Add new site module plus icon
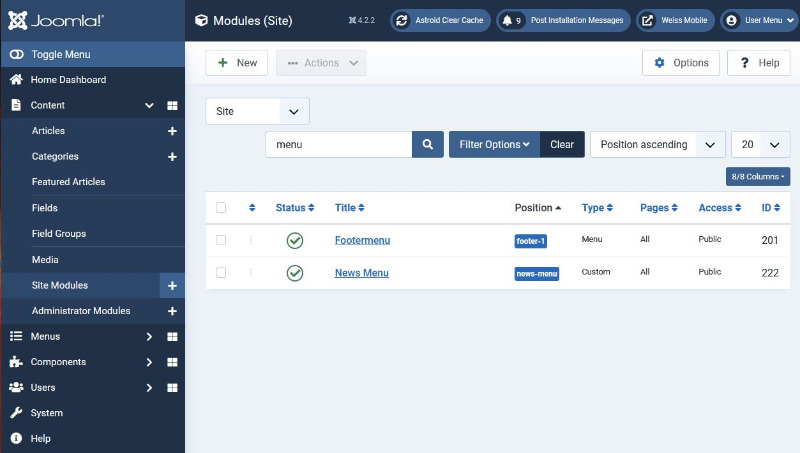800x453 pixels. pyautogui.click(x=172, y=286)
